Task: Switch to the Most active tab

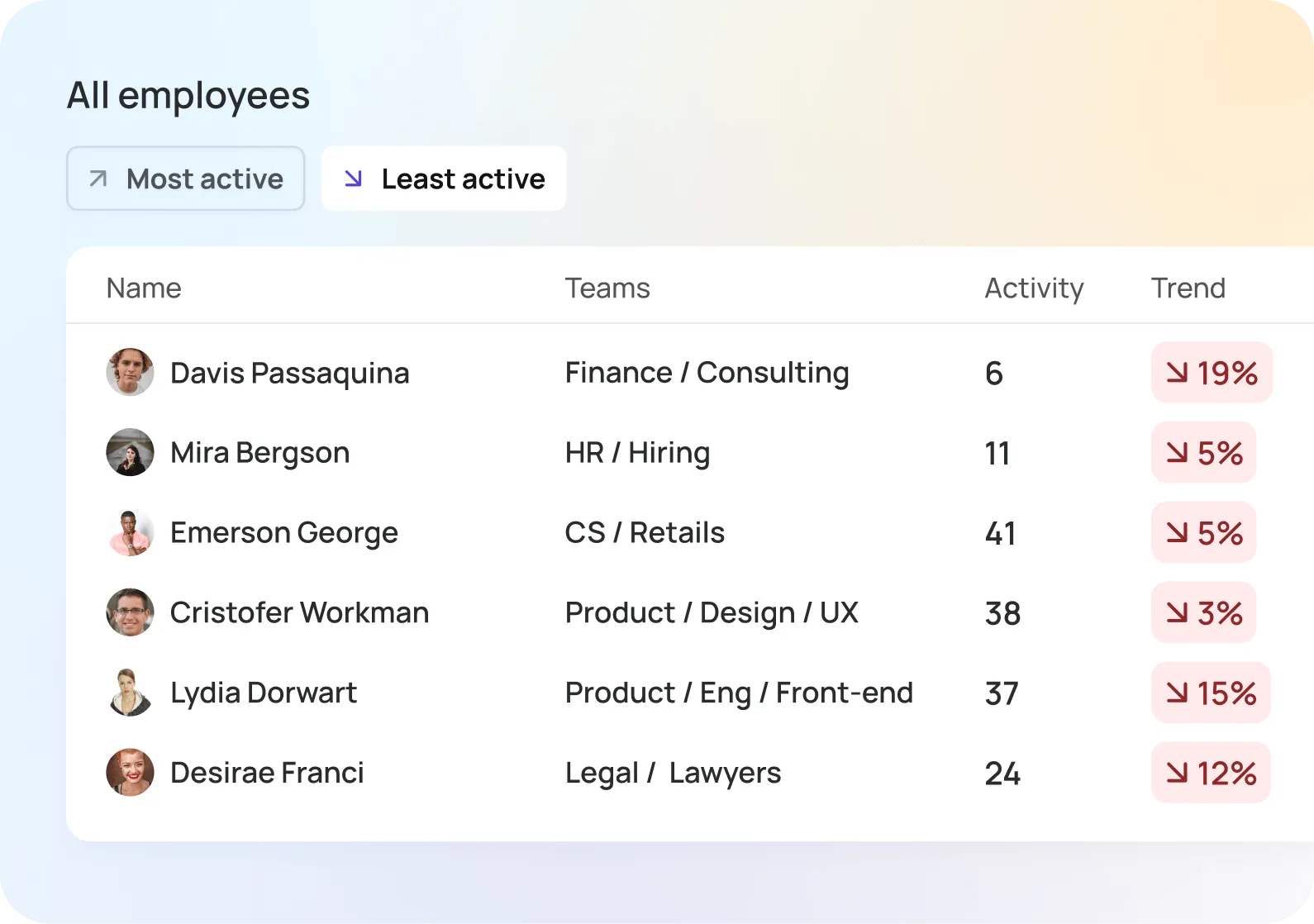Action: pos(186,179)
